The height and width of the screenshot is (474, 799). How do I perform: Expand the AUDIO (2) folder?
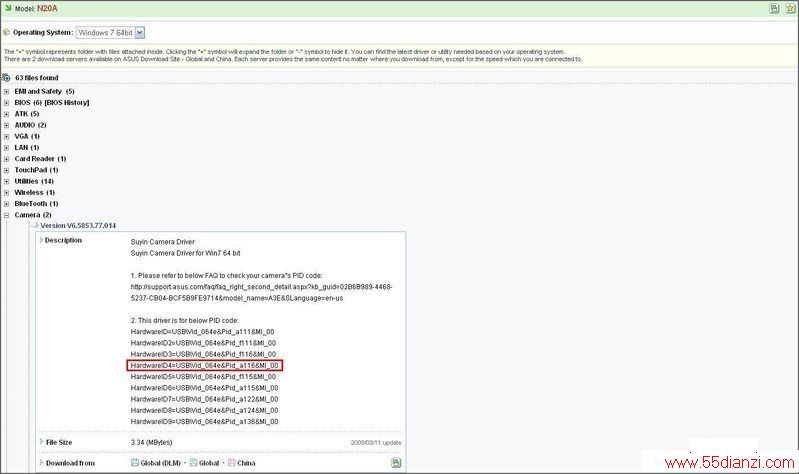[x=7, y=125]
